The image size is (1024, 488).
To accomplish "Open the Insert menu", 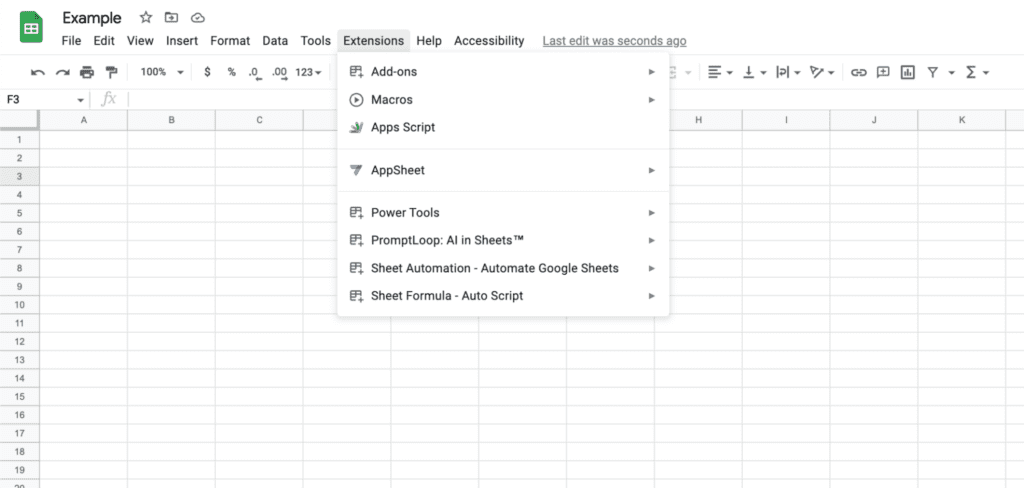I will 182,41.
